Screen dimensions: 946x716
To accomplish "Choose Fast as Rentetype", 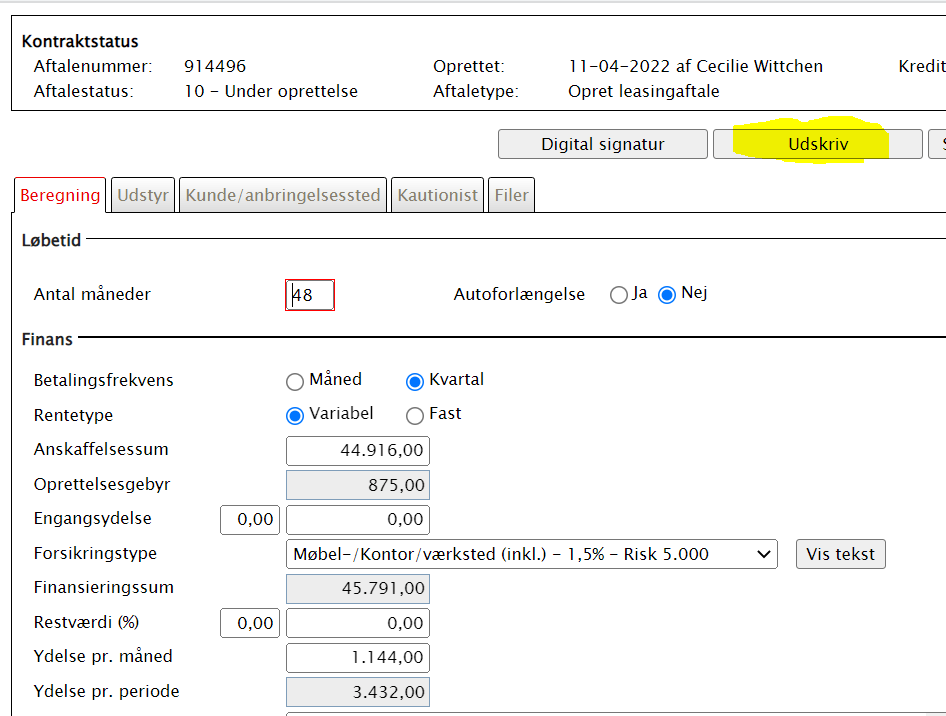I will [415, 415].
